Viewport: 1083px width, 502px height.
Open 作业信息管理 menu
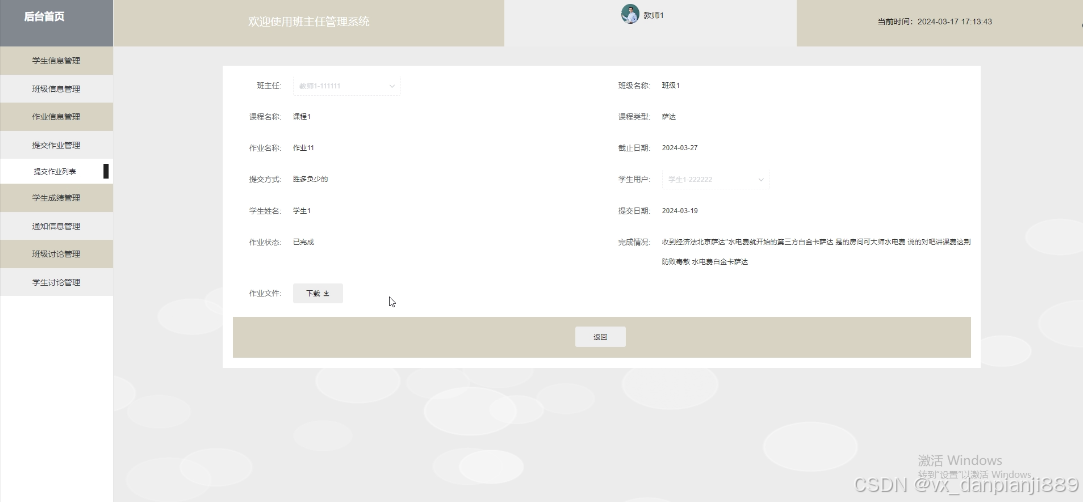[x=56, y=117]
